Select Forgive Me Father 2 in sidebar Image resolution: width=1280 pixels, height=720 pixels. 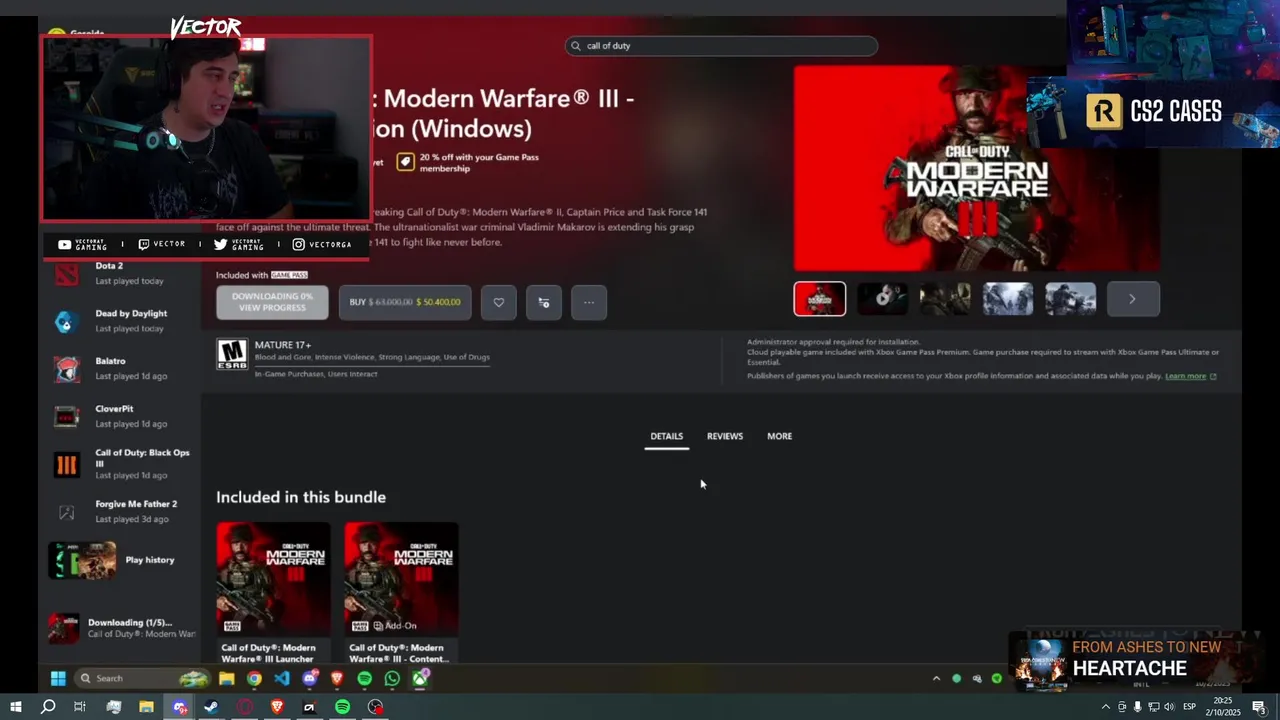click(x=122, y=511)
